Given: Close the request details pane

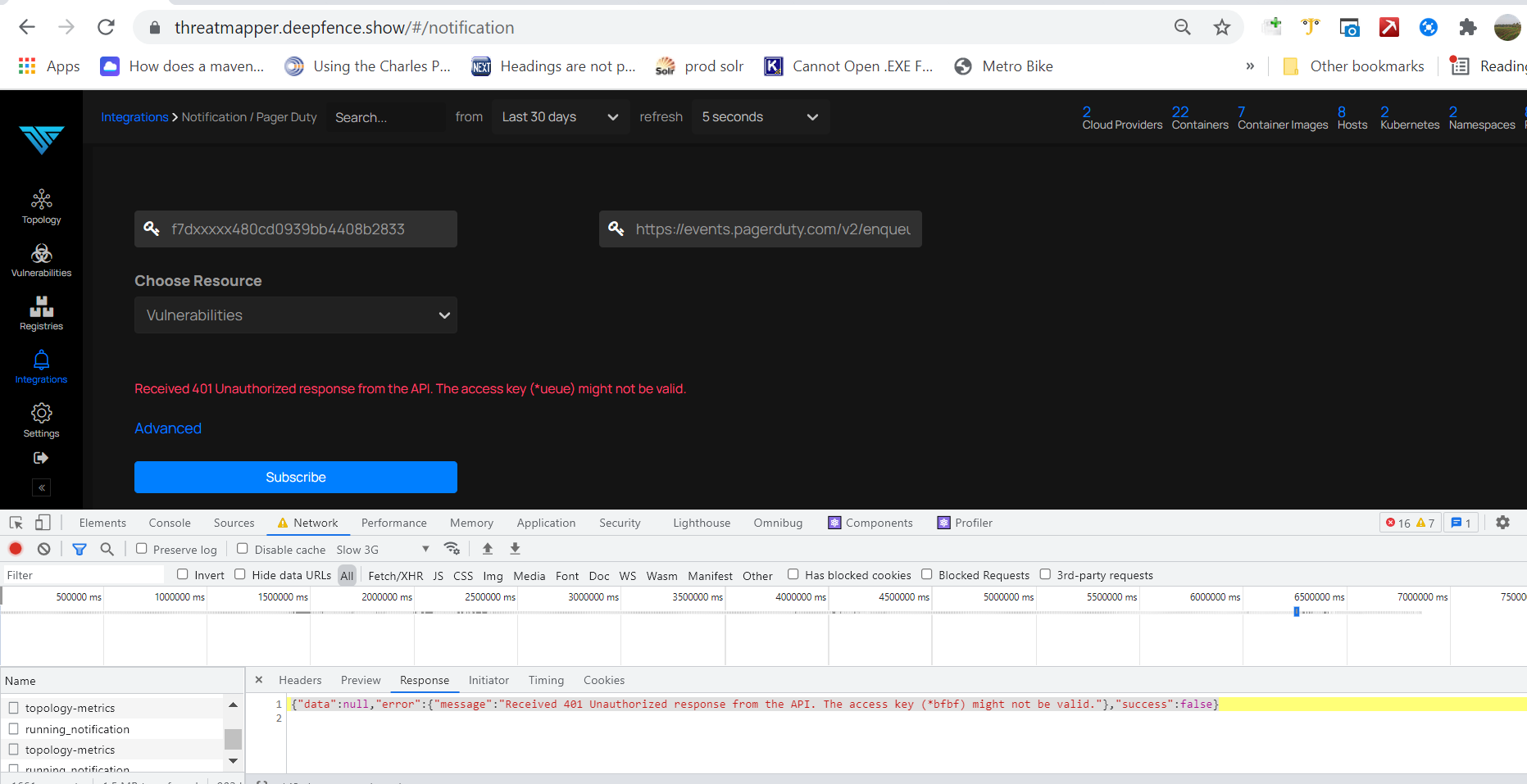Looking at the screenshot, I should (x=259, y=680).
